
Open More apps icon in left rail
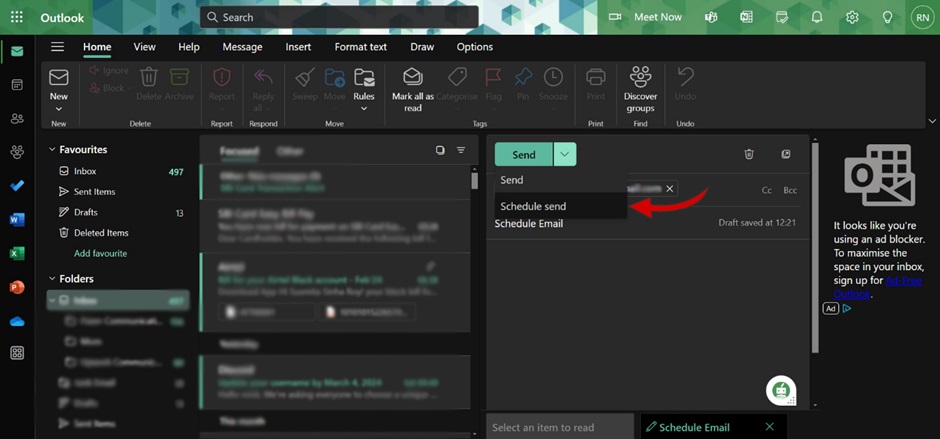point(17,353)
